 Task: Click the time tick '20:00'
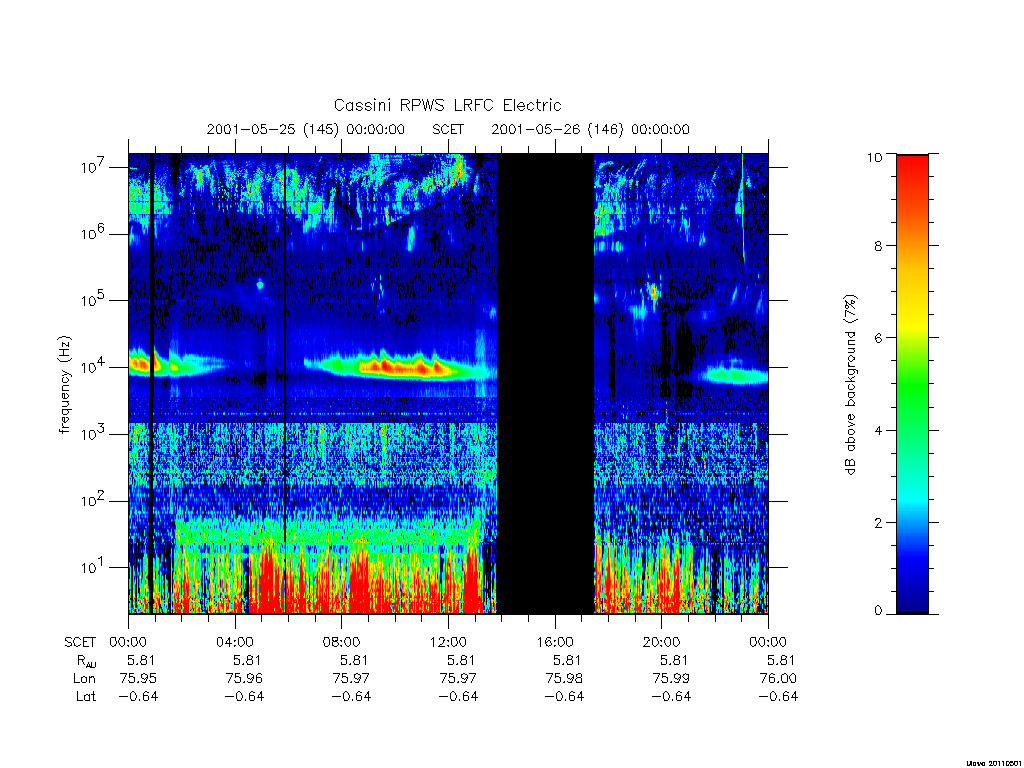tap(661, 642)
